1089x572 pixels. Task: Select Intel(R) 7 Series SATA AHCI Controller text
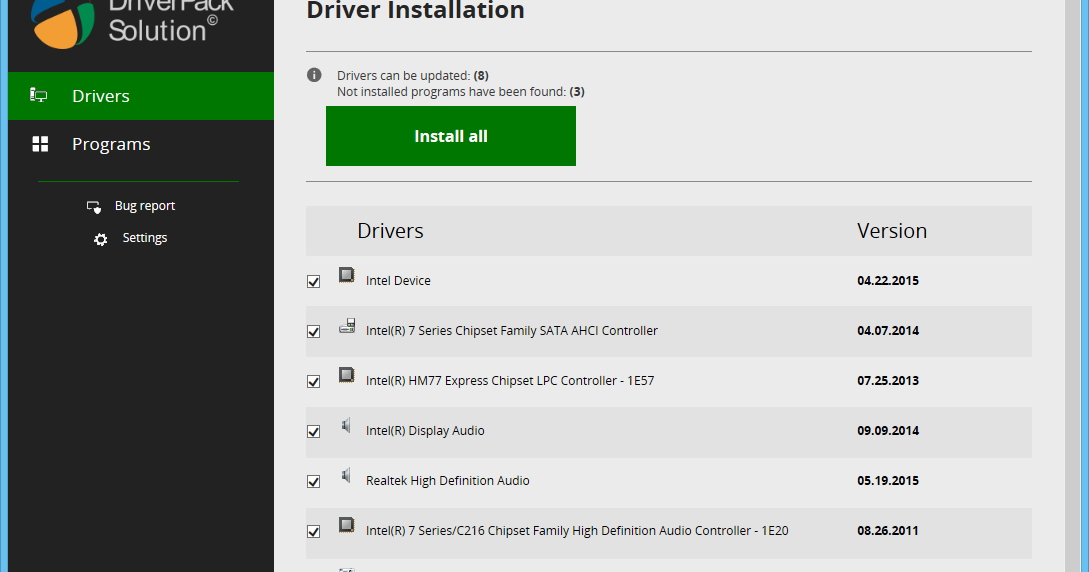[x=512, y=330]
